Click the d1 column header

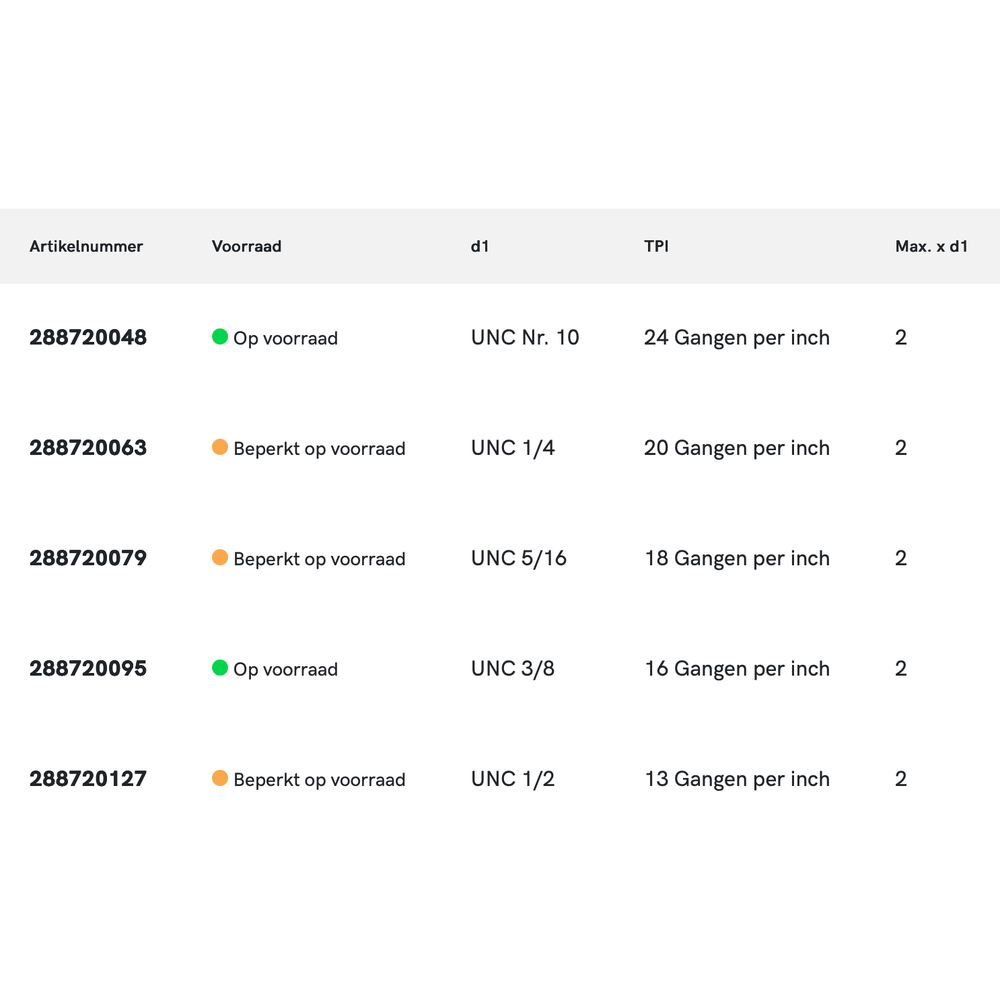click(x=480, y=246)
